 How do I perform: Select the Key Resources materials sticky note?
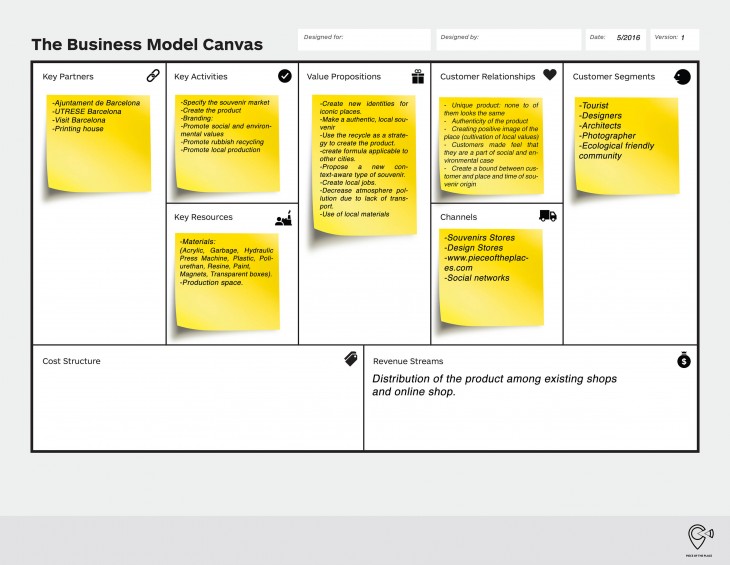(227, 280)
